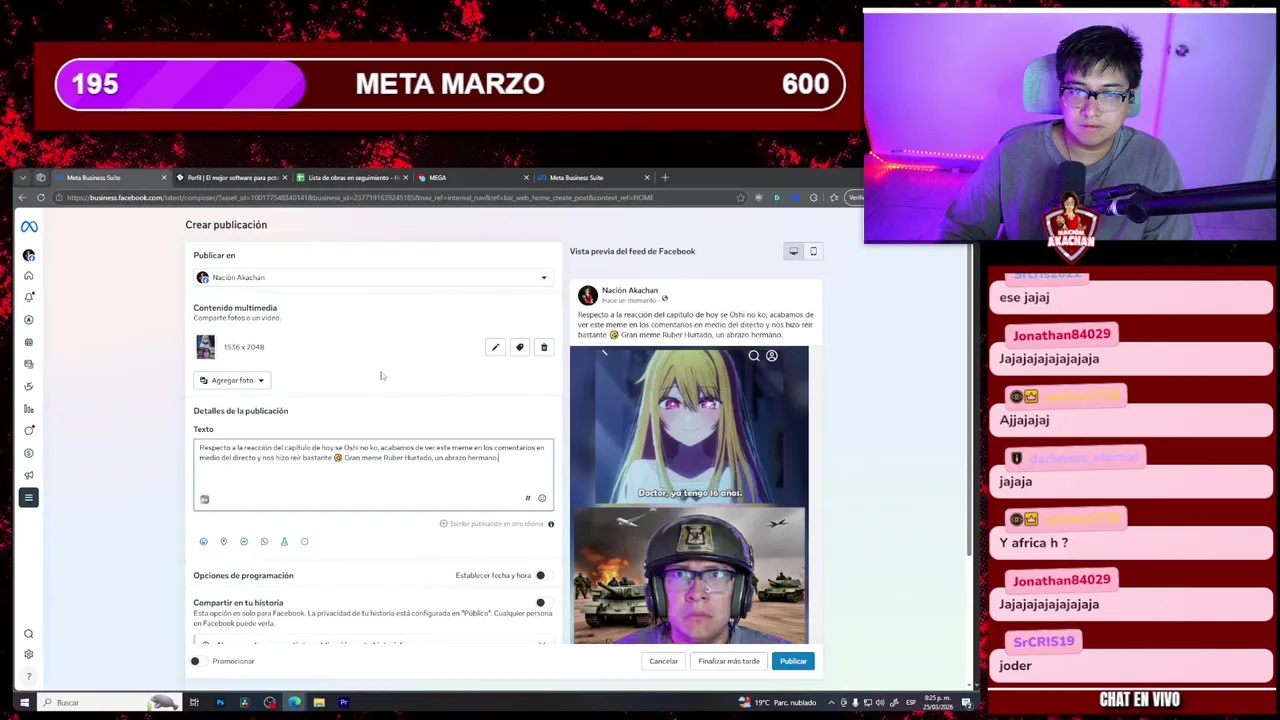Open File Explorer from the taskbar
Image resolution: width=1280 pixels, height=720 pixels.
[319, 702]
